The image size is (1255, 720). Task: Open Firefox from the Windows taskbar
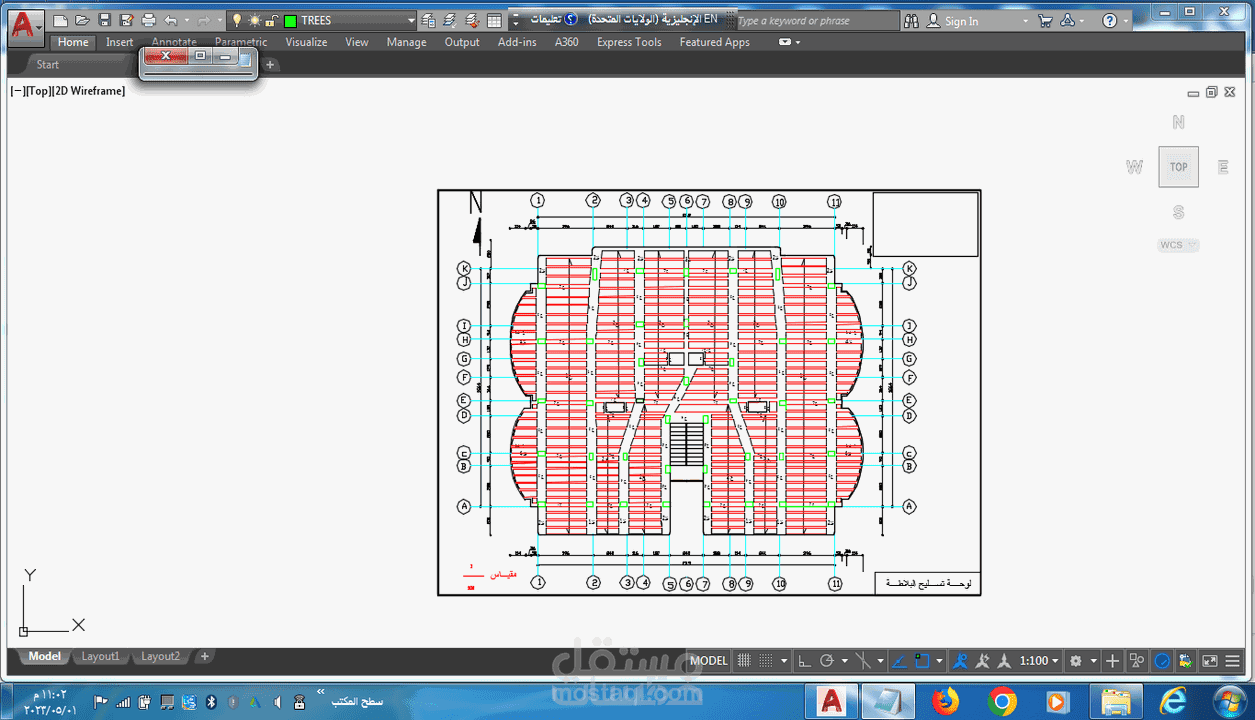[x=944, y=700]
